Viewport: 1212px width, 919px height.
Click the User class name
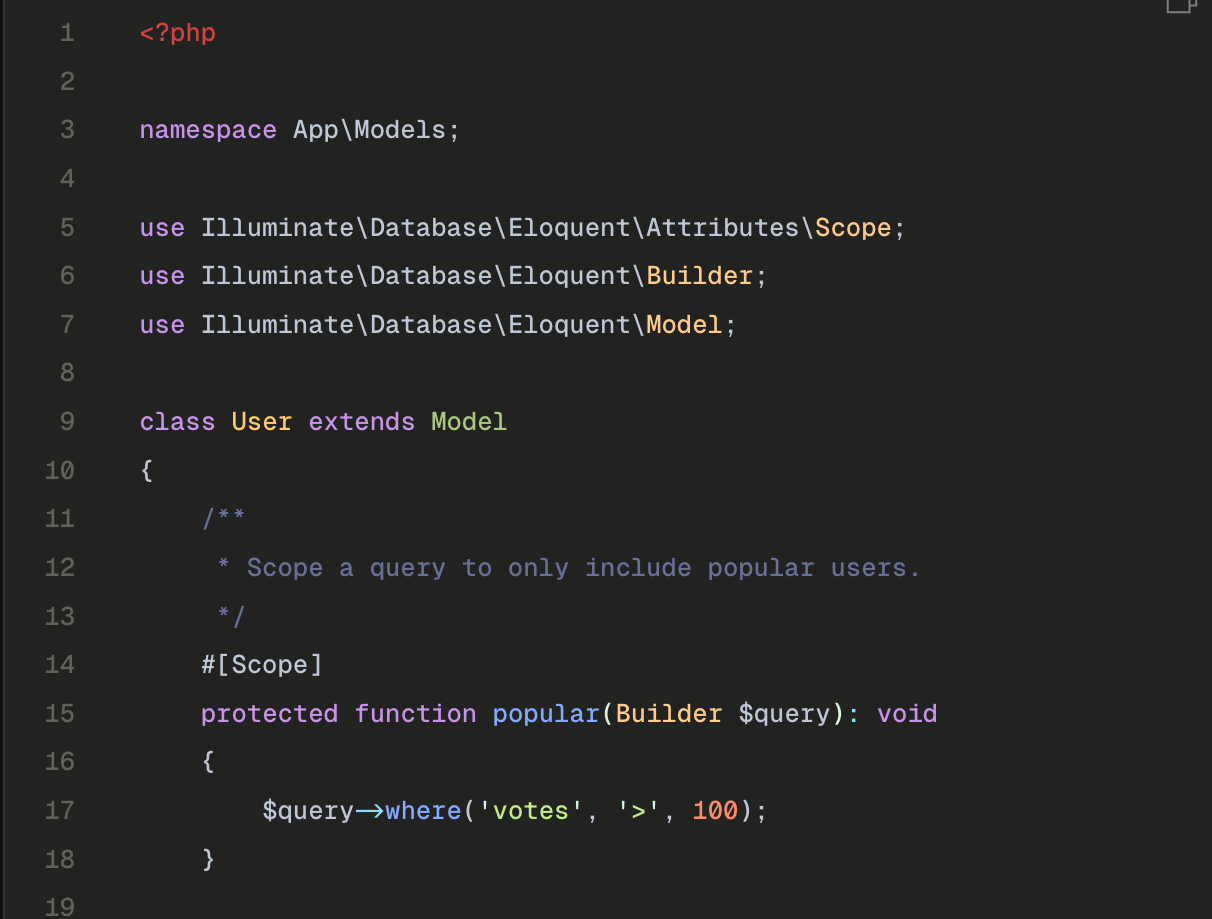click(x=262, y=422)
